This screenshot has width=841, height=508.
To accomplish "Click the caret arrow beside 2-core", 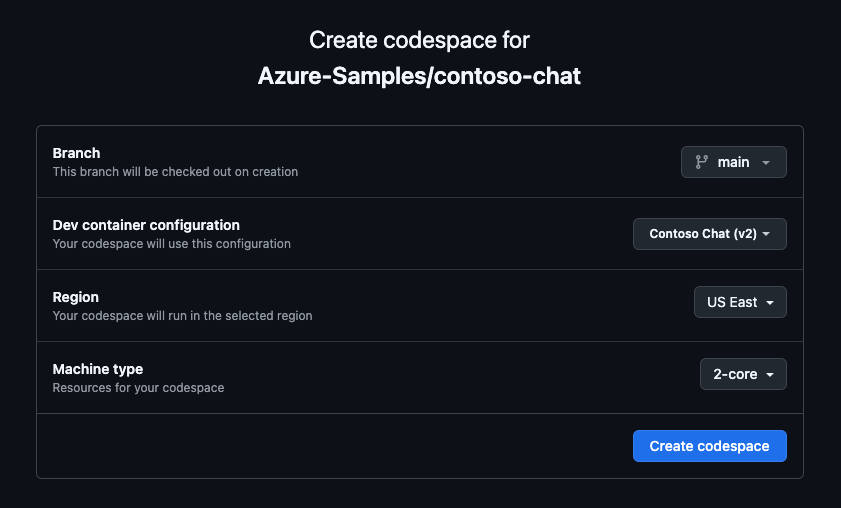I will click(x=770, y=375).
